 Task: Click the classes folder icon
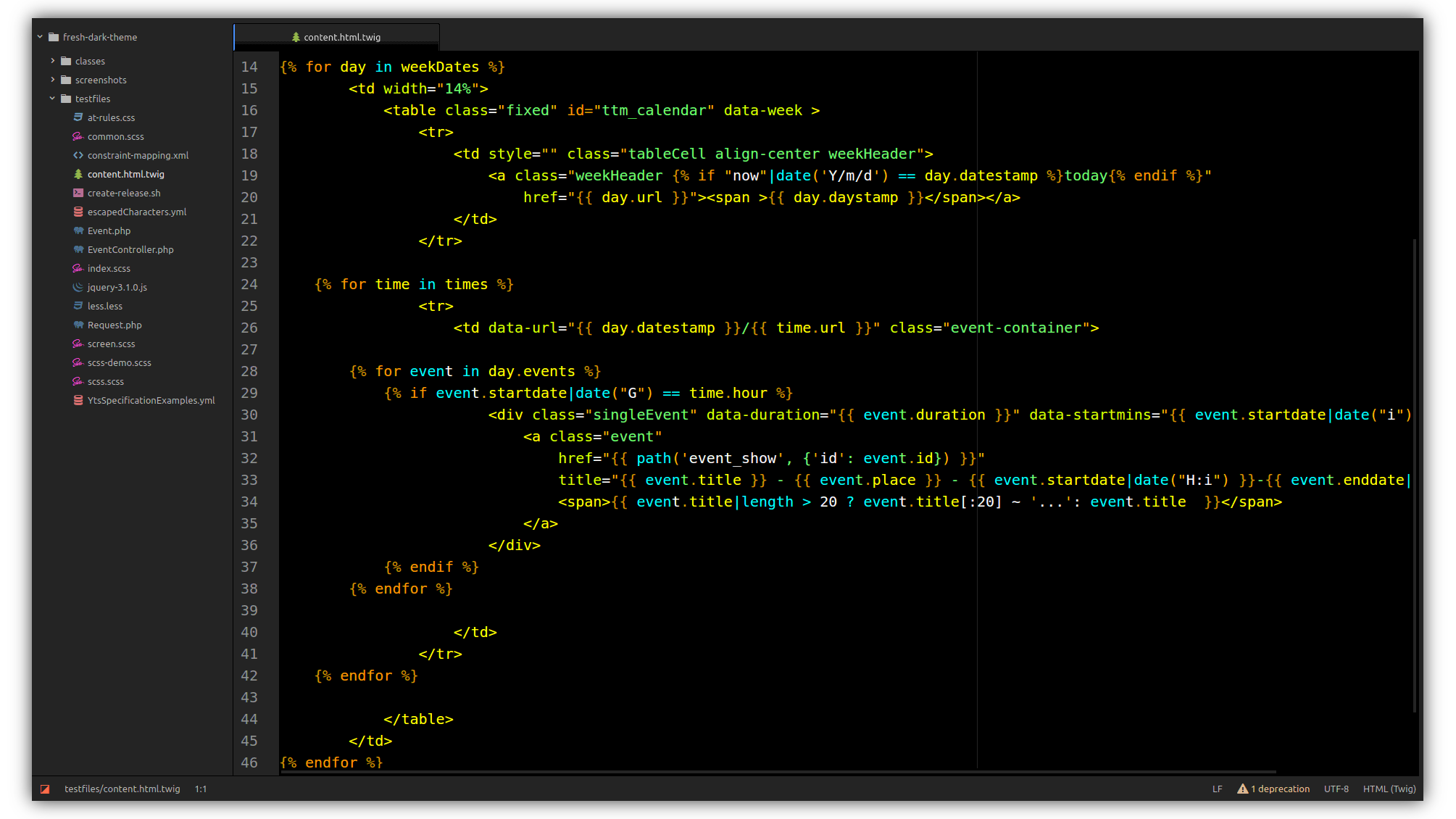66,61
